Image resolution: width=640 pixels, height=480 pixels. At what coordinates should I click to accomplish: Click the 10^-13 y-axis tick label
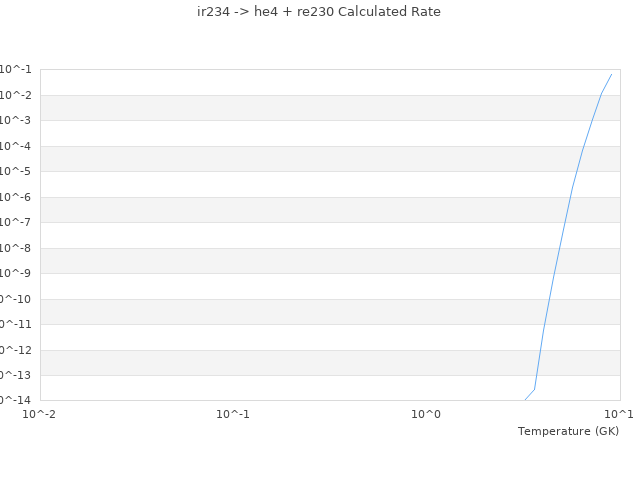16,375
